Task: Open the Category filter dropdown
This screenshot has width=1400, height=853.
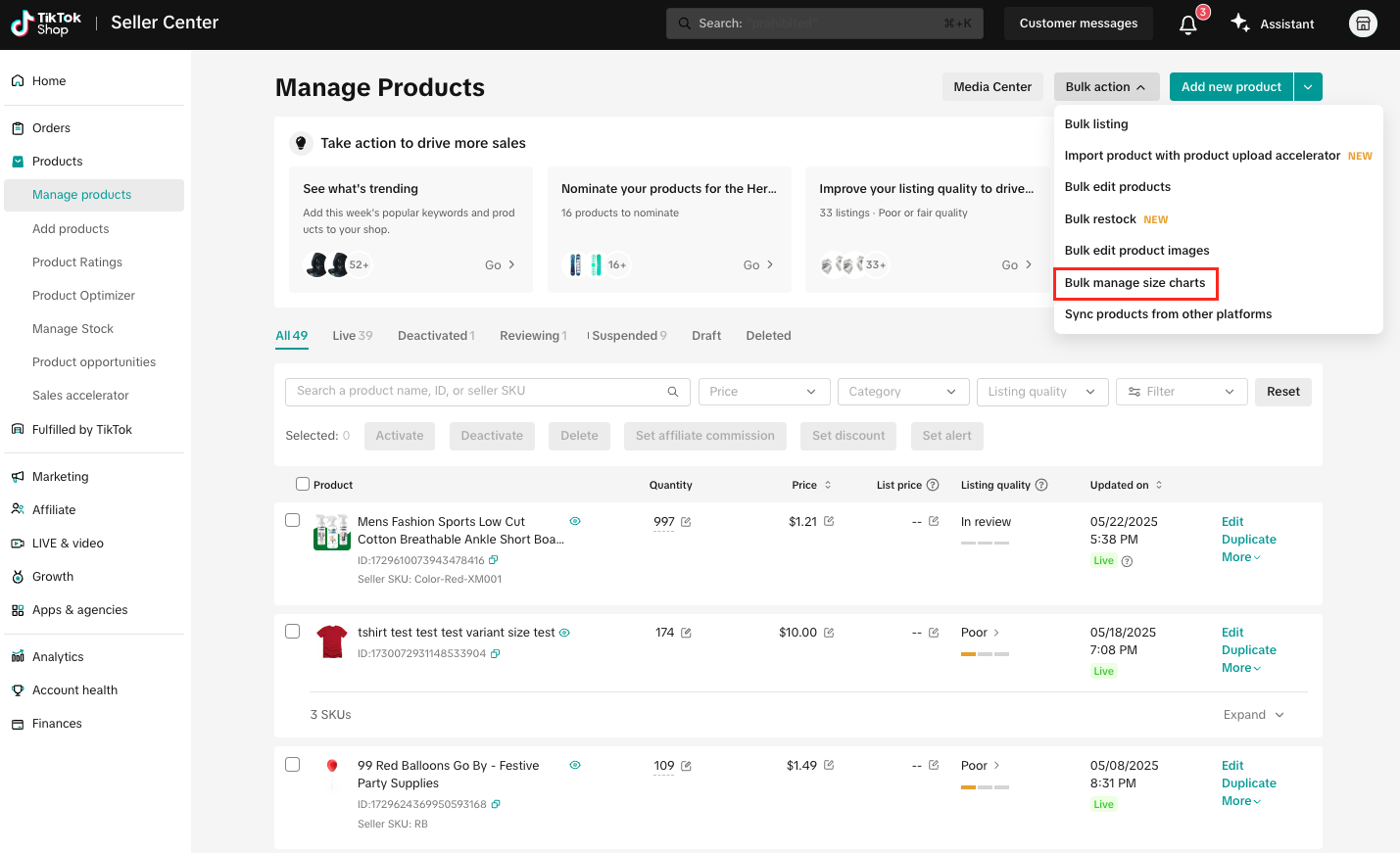Action: 902,392
